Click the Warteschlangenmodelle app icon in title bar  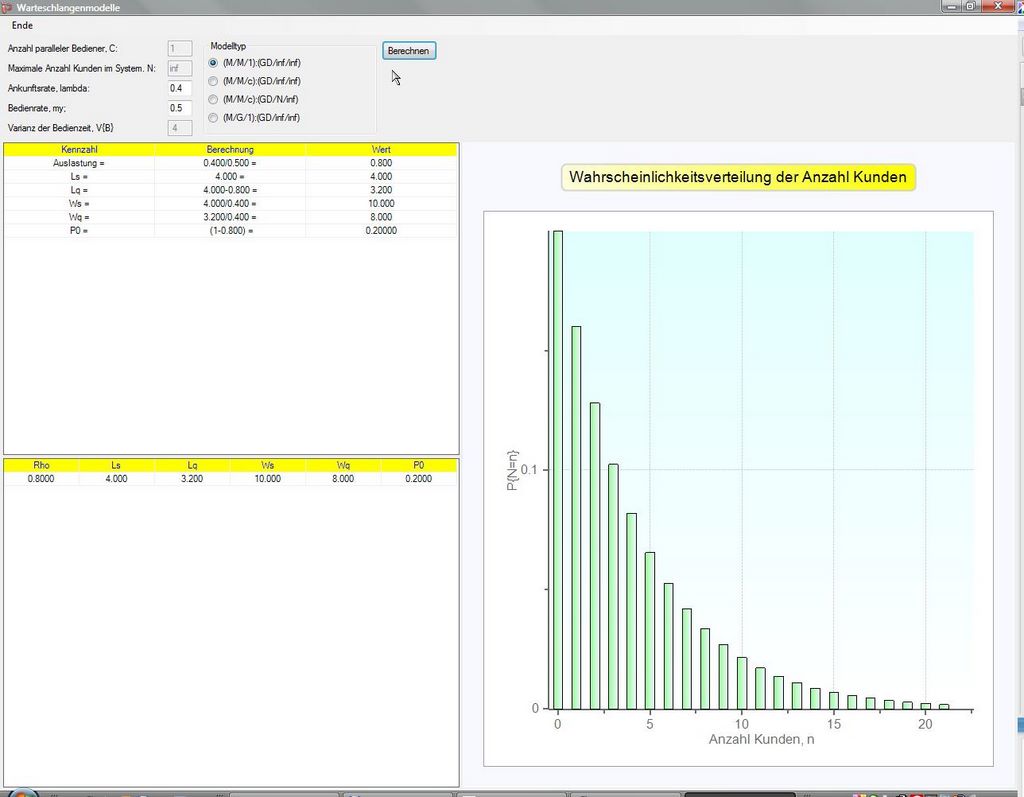7,7
